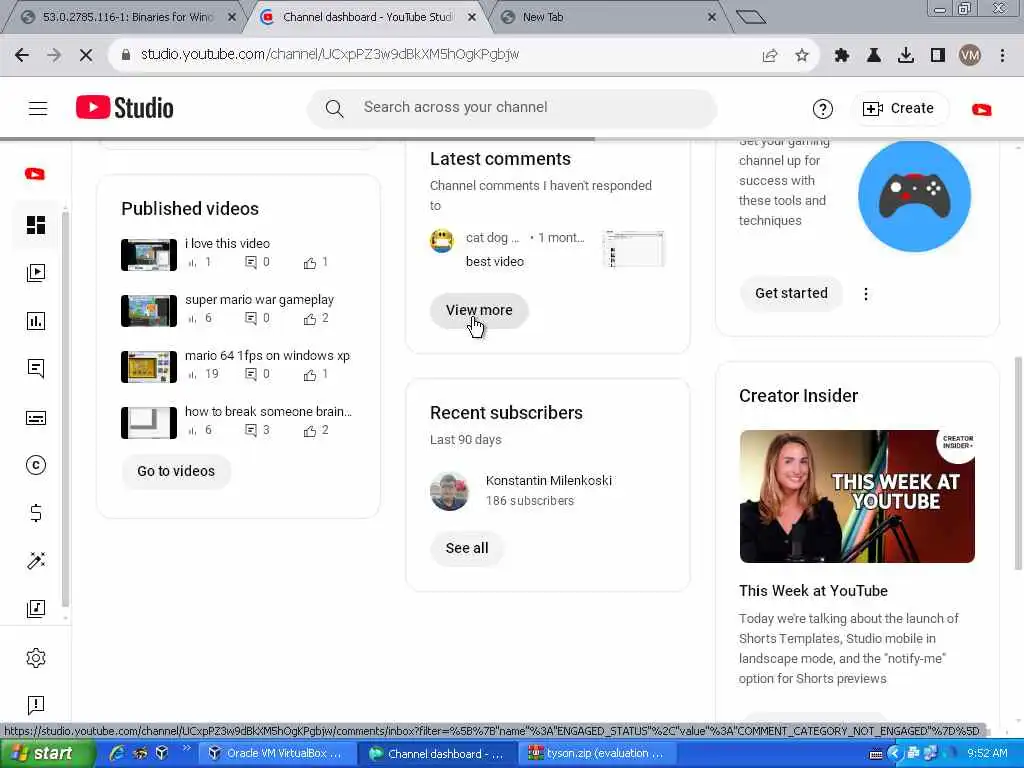
Task: Toggle the browser side panel icon
Action: click(x=938, y=56)
